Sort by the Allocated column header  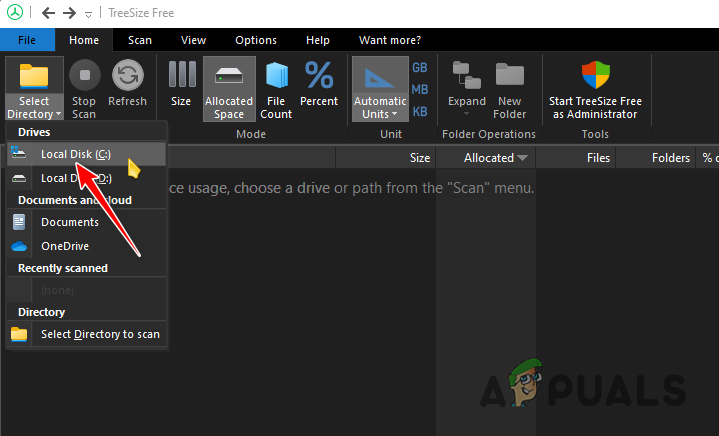[486, 158]
